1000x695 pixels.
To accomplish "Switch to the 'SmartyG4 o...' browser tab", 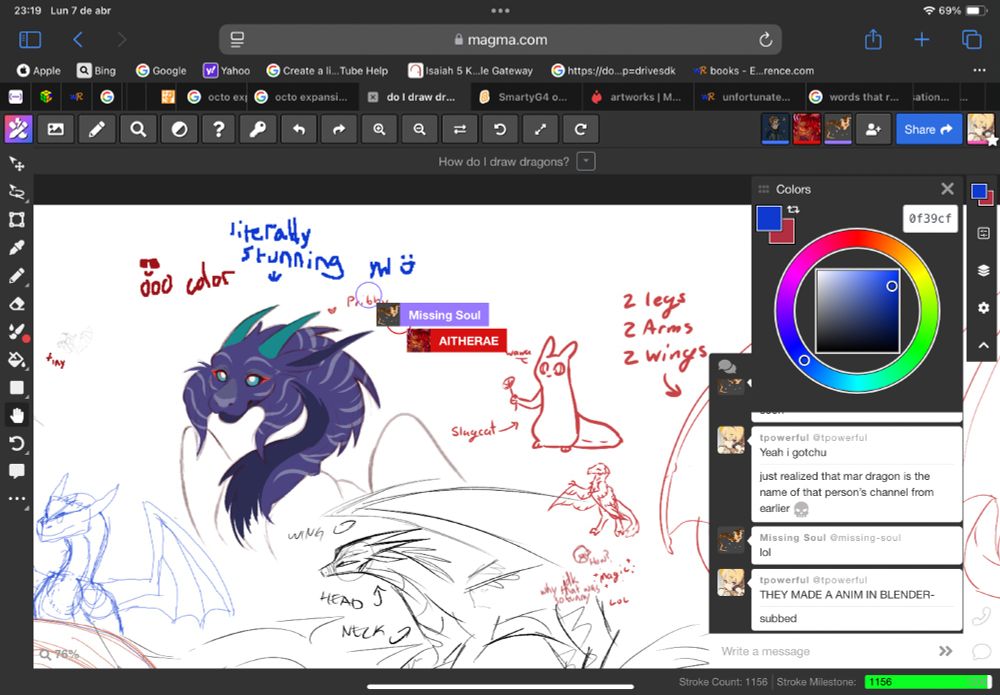I will 524,97.
